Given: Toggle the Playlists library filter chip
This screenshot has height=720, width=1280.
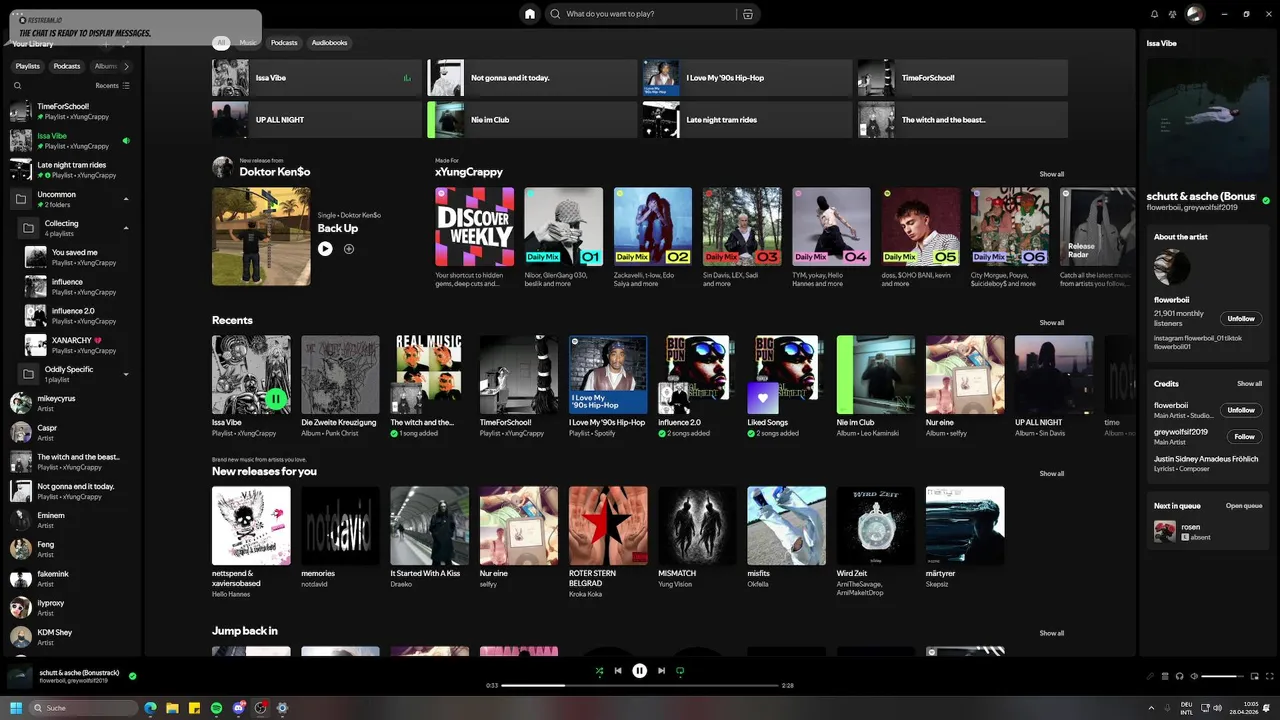Looking at the screenshot, I should pos(28,66).
